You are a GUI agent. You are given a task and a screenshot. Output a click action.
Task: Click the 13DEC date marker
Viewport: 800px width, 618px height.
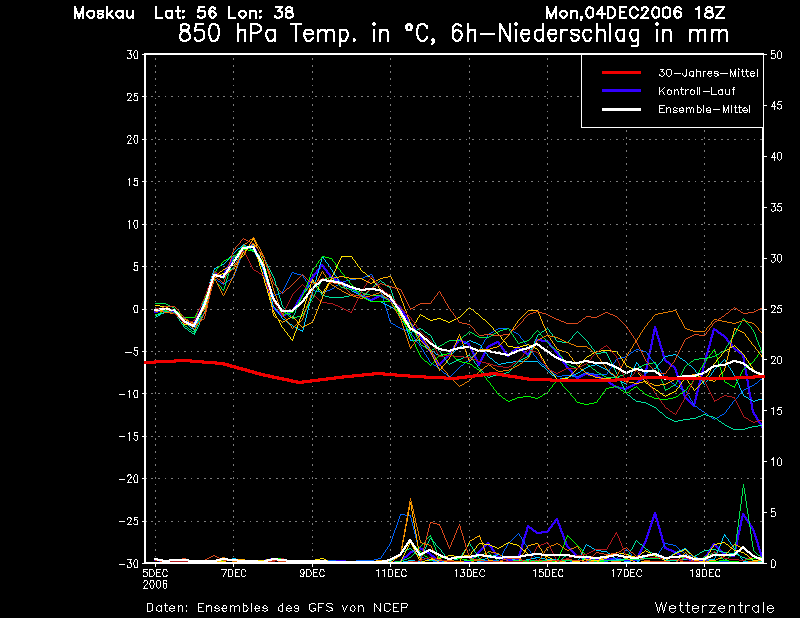[x=469, y=574]
